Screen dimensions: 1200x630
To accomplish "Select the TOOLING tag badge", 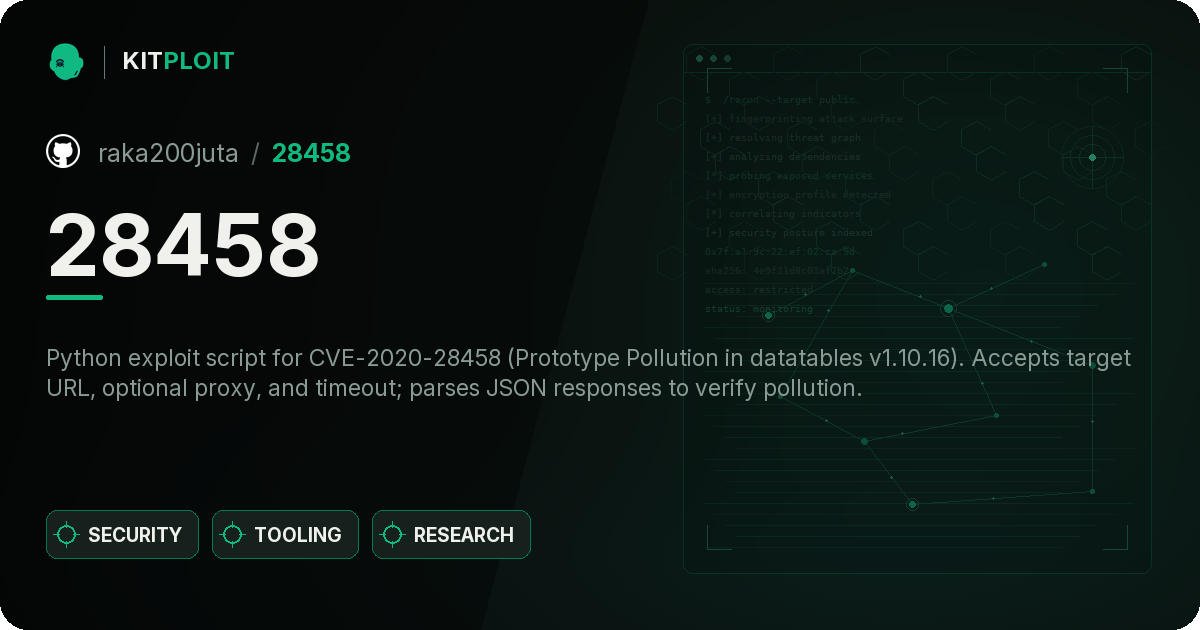I will click(x=285, y=535).
